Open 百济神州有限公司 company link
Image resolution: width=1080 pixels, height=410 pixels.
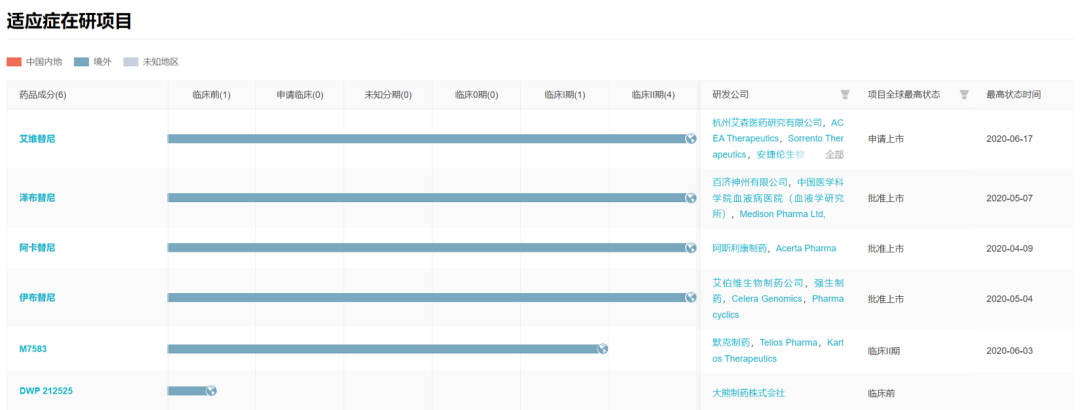pos(749,182)
